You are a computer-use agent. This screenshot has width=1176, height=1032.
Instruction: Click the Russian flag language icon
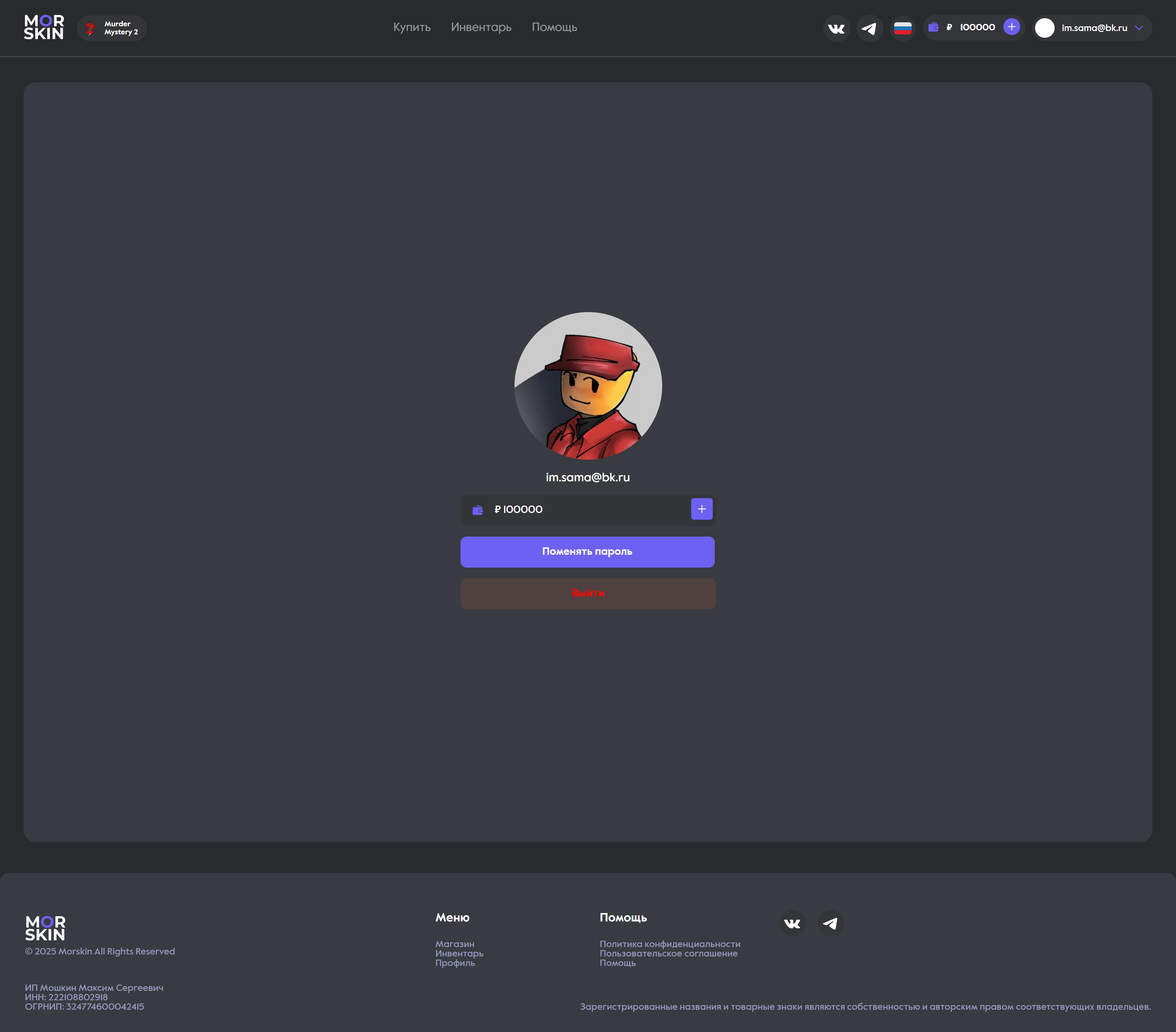click(902, 28)
